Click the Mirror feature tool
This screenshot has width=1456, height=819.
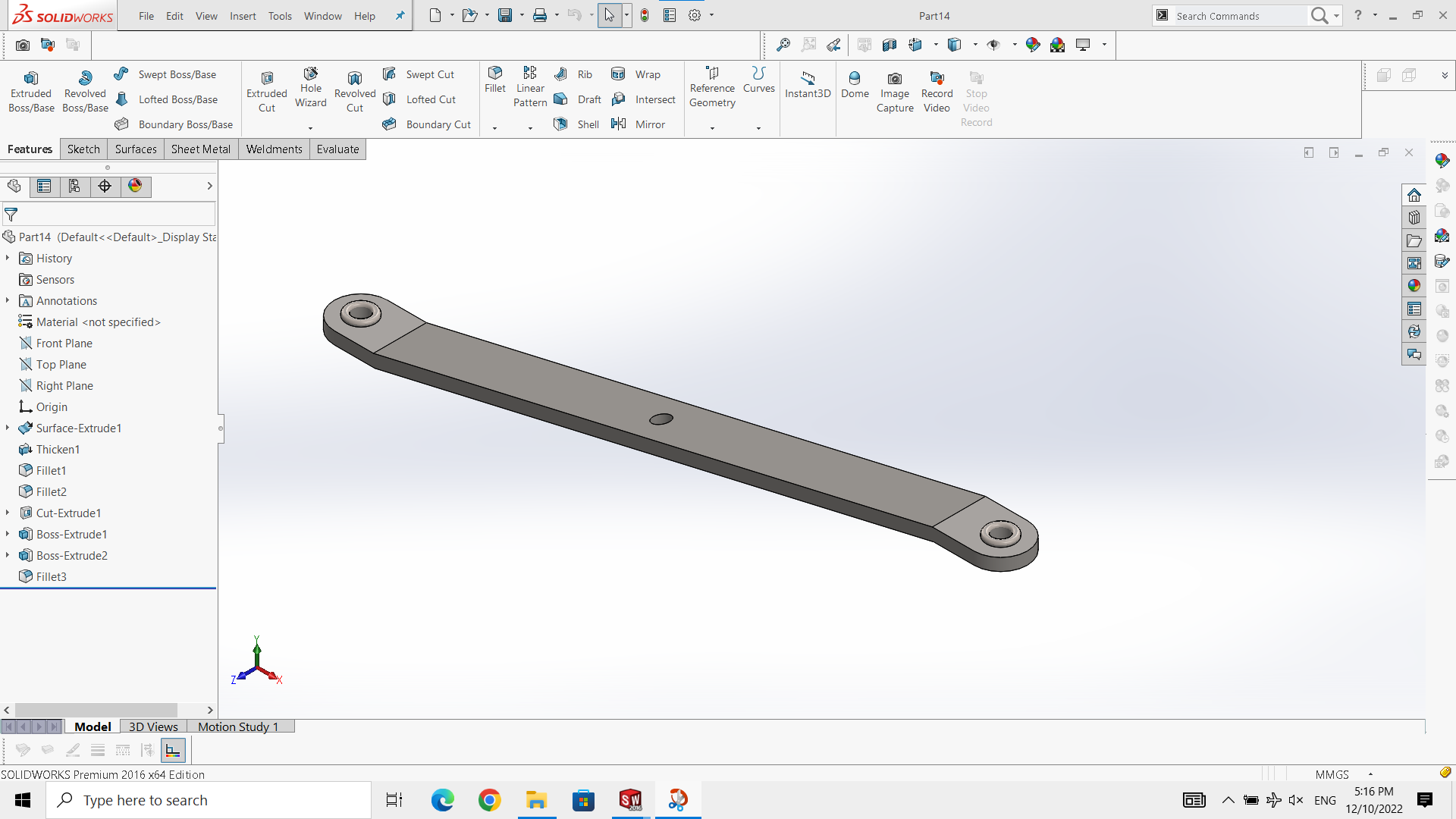coord(639,124)
